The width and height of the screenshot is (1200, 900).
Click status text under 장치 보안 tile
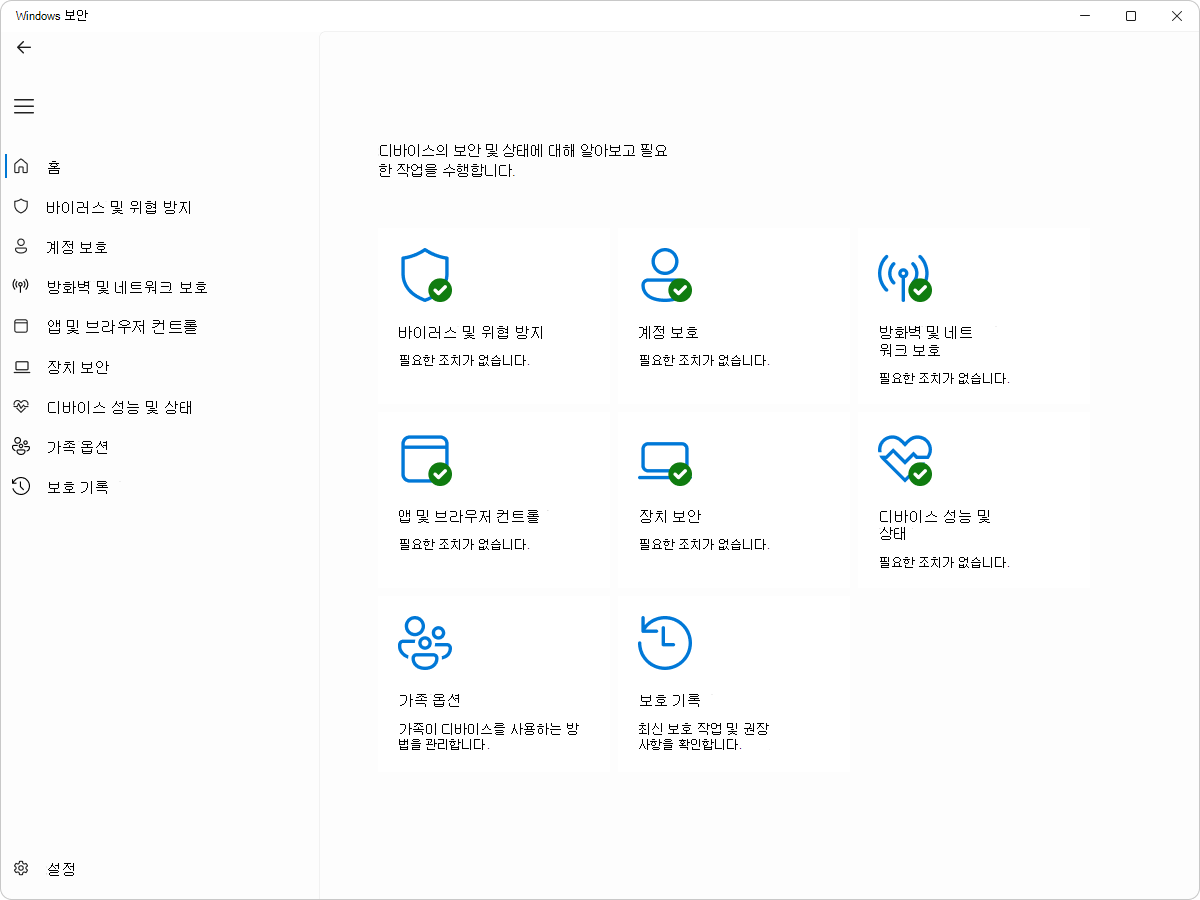coord(704,545)
